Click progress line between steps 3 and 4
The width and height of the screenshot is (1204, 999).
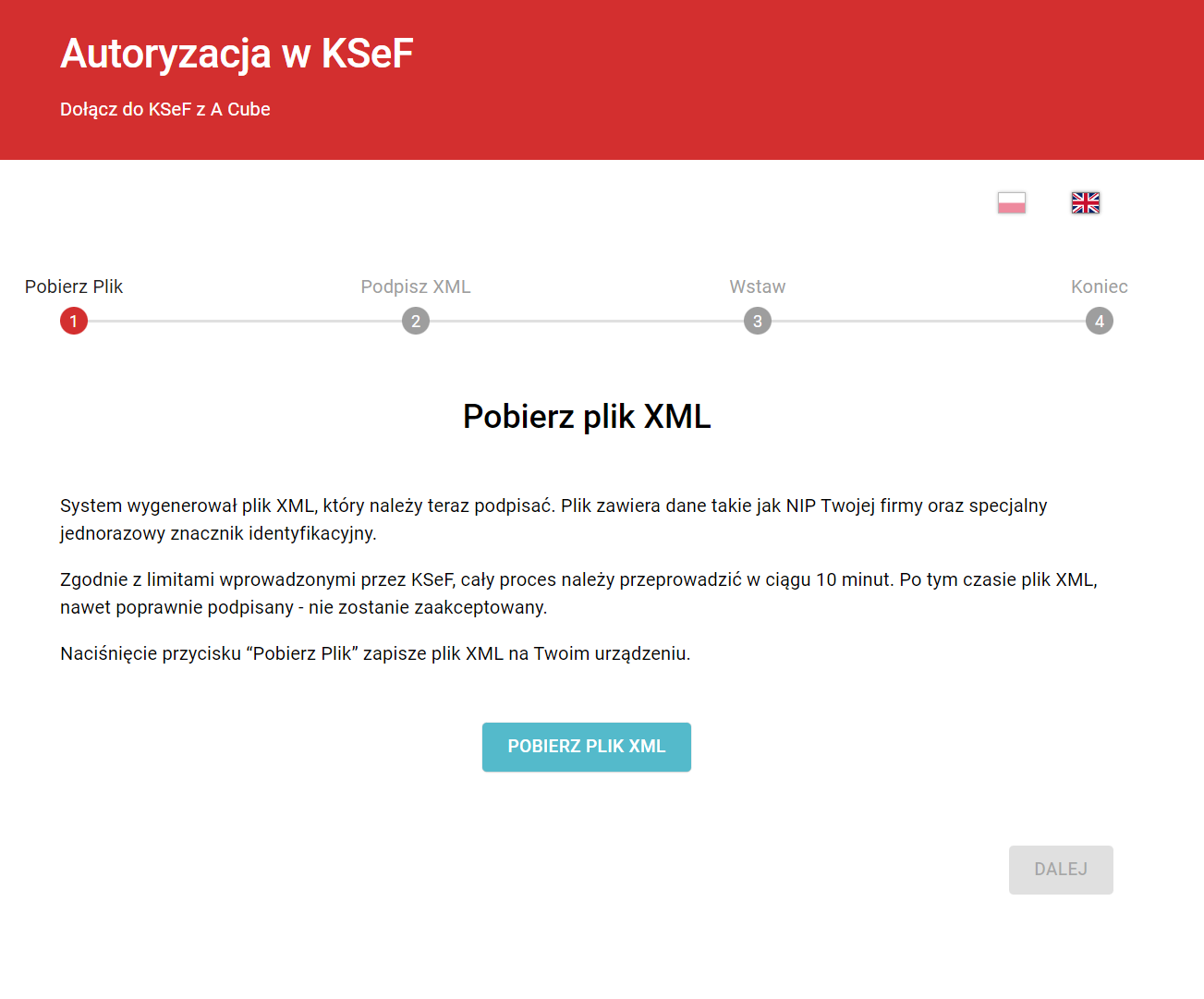tap(929, 322)
